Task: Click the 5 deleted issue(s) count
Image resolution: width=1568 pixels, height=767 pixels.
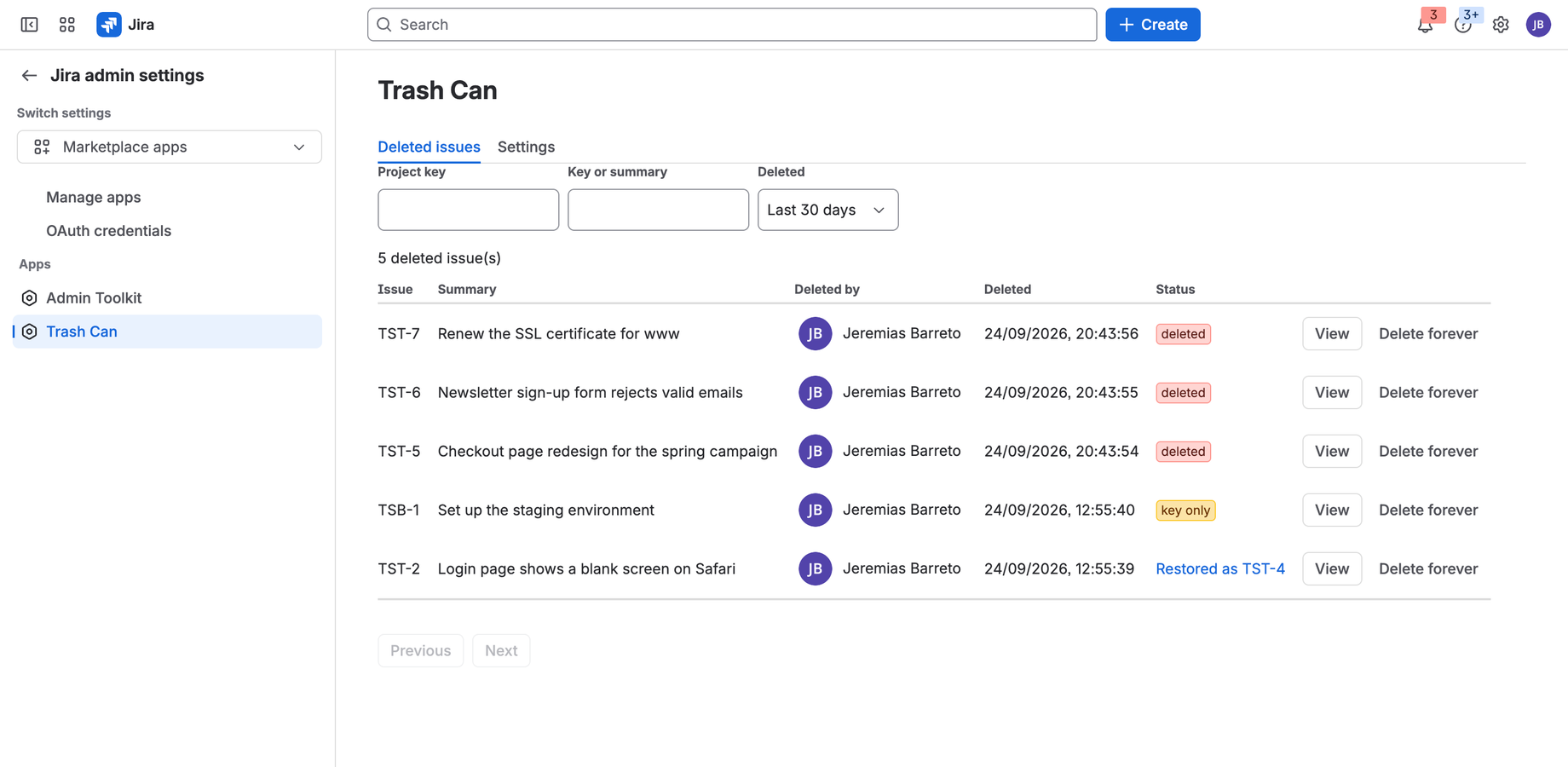Action: tap(439, 258)
